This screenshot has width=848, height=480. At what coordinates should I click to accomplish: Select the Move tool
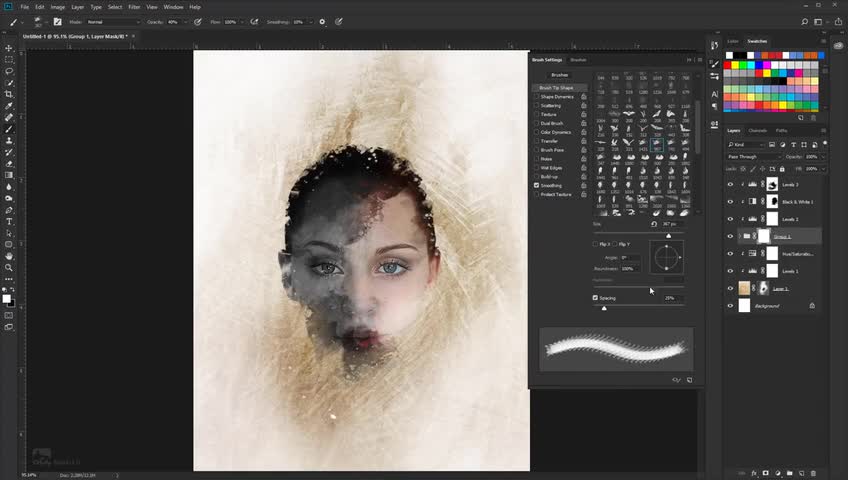tap(9, 48)
